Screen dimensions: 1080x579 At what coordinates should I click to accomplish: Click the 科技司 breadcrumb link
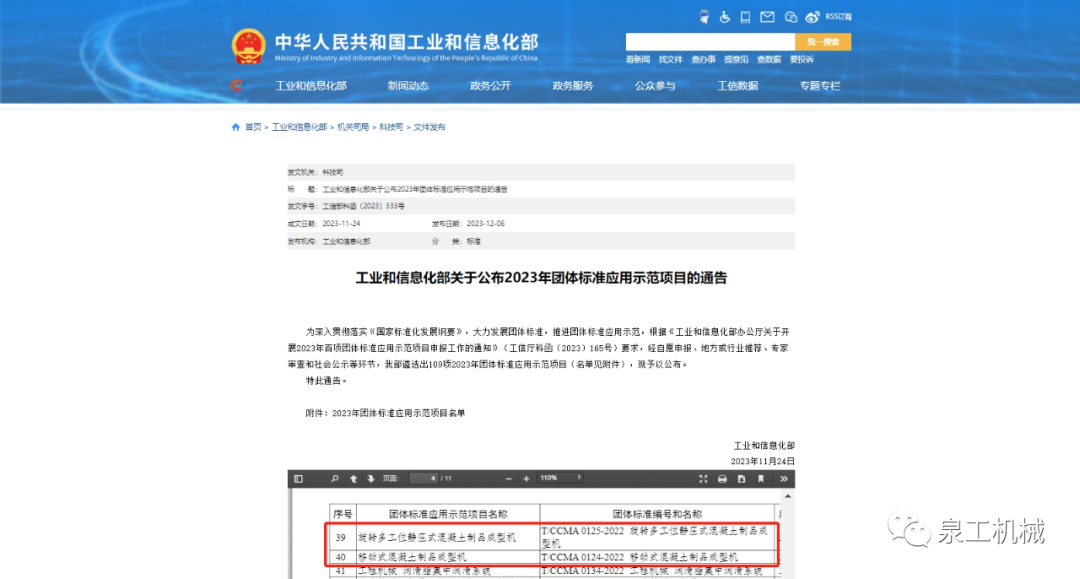392,127
